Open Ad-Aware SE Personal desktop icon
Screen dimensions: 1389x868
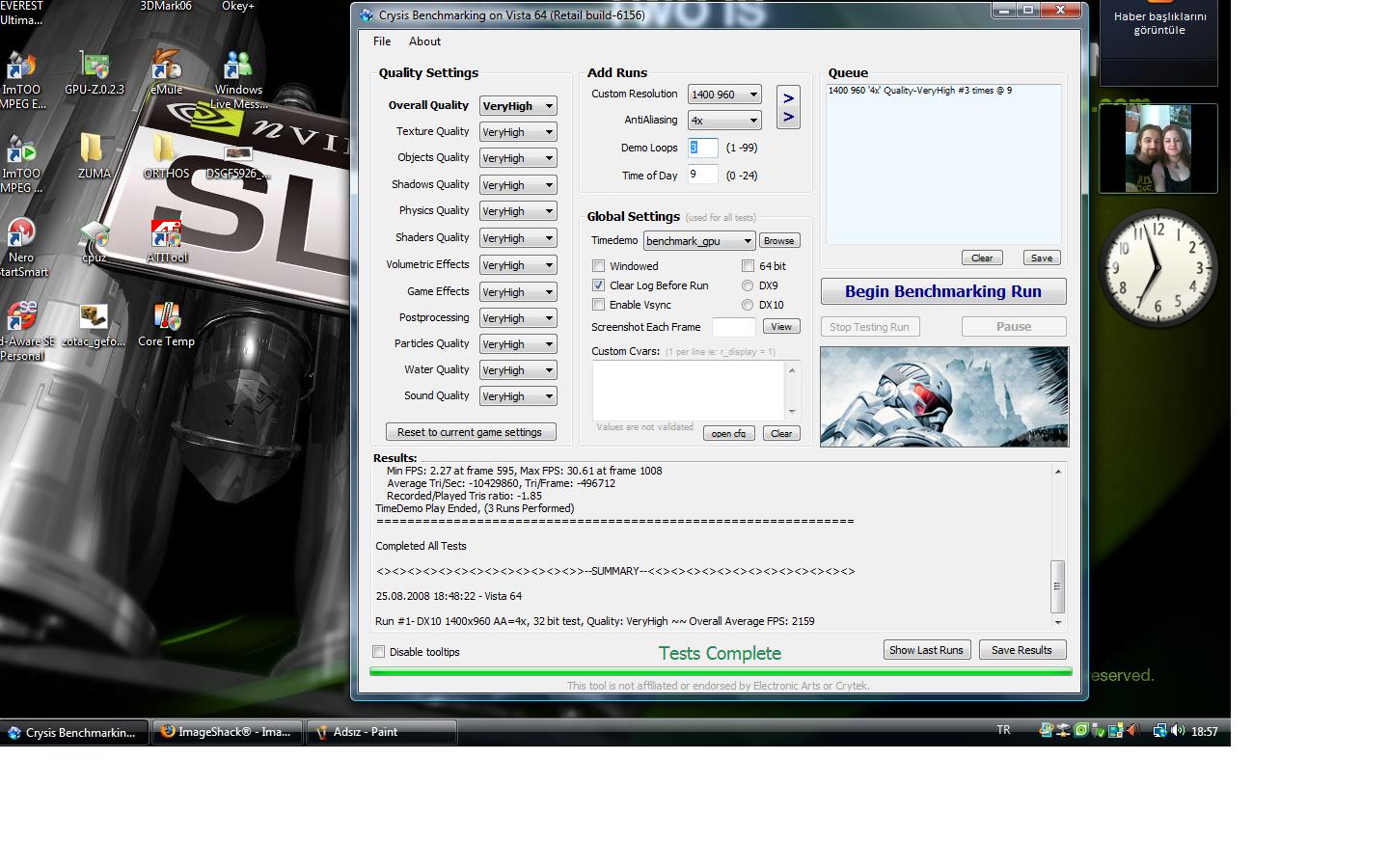[x=23, y=331]
